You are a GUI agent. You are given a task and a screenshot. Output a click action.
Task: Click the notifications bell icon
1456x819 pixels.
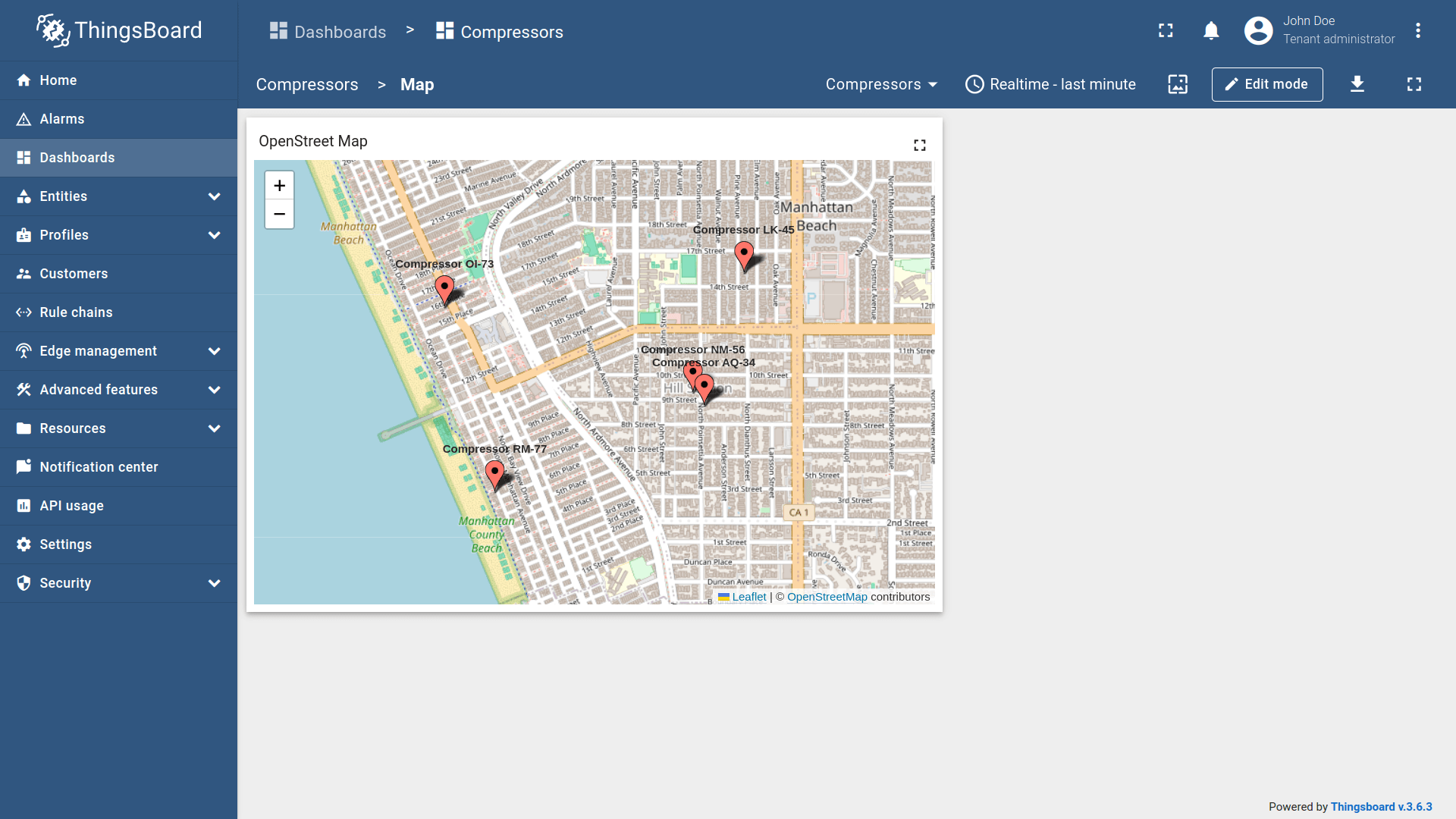coord(1211,31)
